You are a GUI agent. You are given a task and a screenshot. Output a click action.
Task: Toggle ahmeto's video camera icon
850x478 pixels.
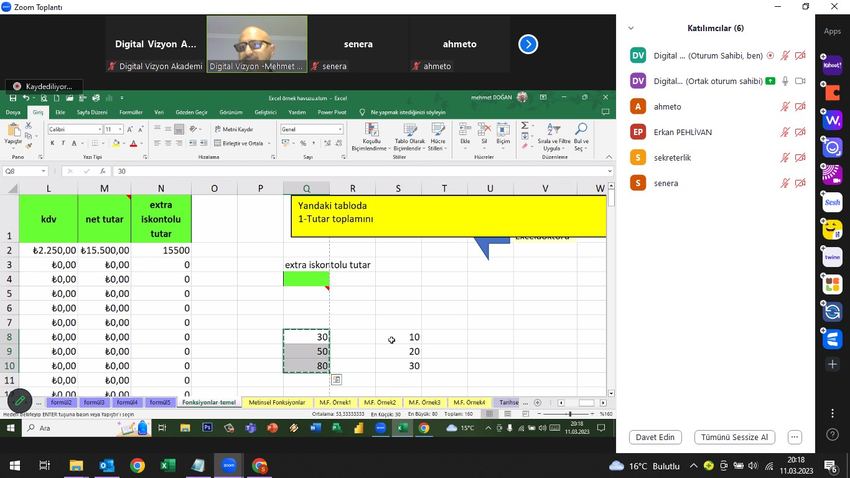[800, 107]
